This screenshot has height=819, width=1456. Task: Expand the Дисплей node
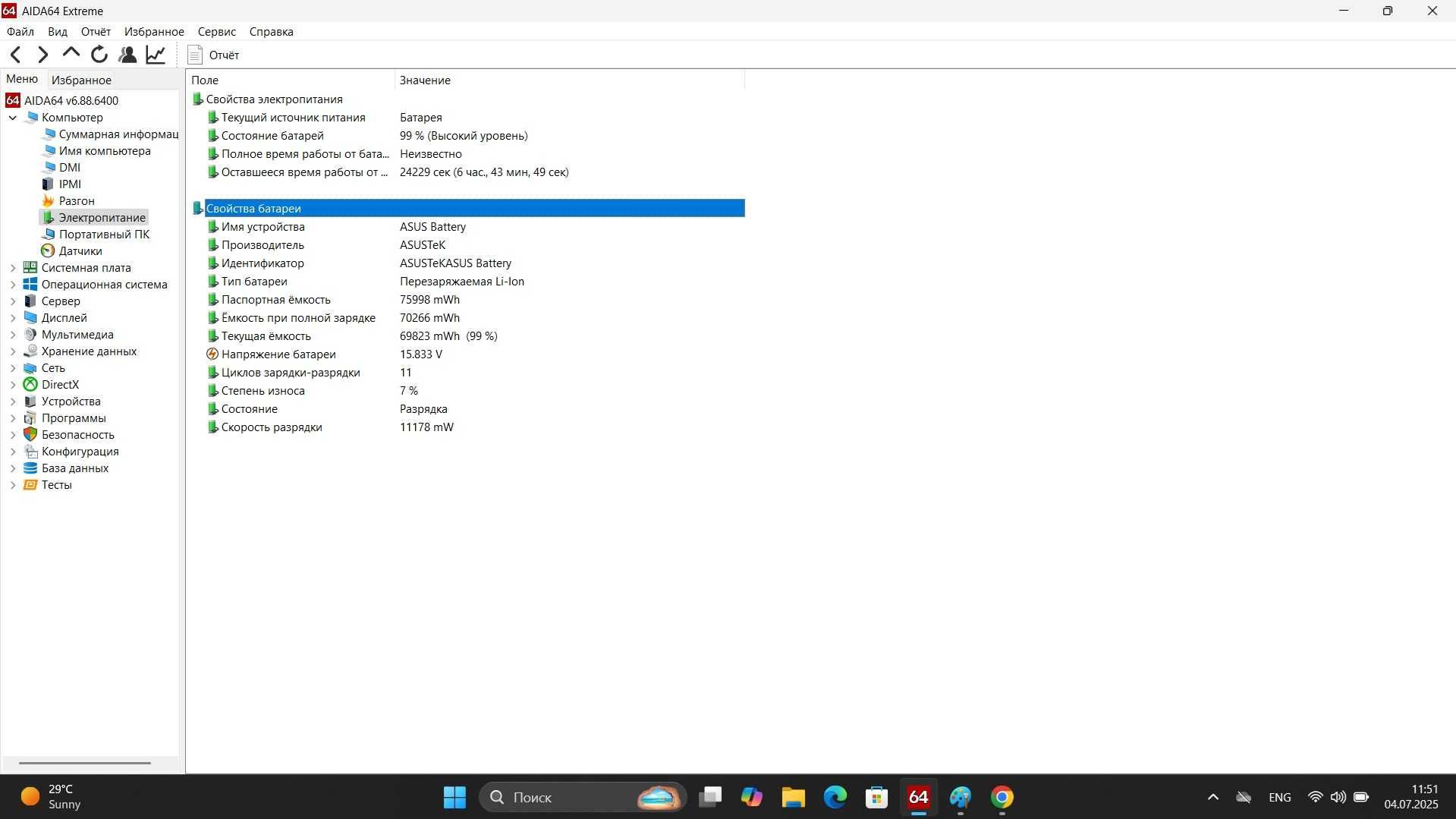point(13,318)
